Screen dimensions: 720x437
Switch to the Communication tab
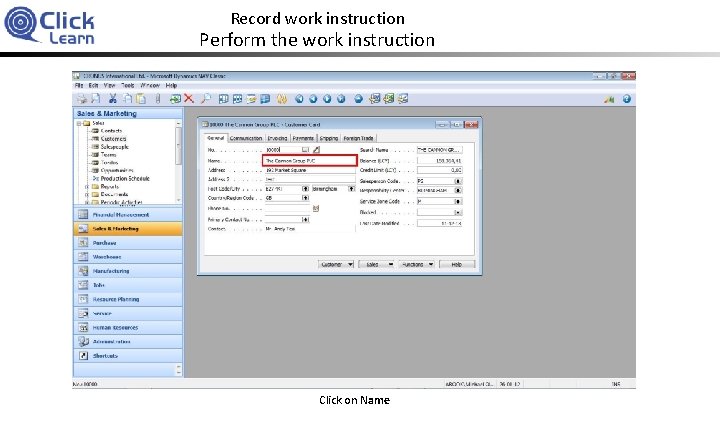point(246,138)
